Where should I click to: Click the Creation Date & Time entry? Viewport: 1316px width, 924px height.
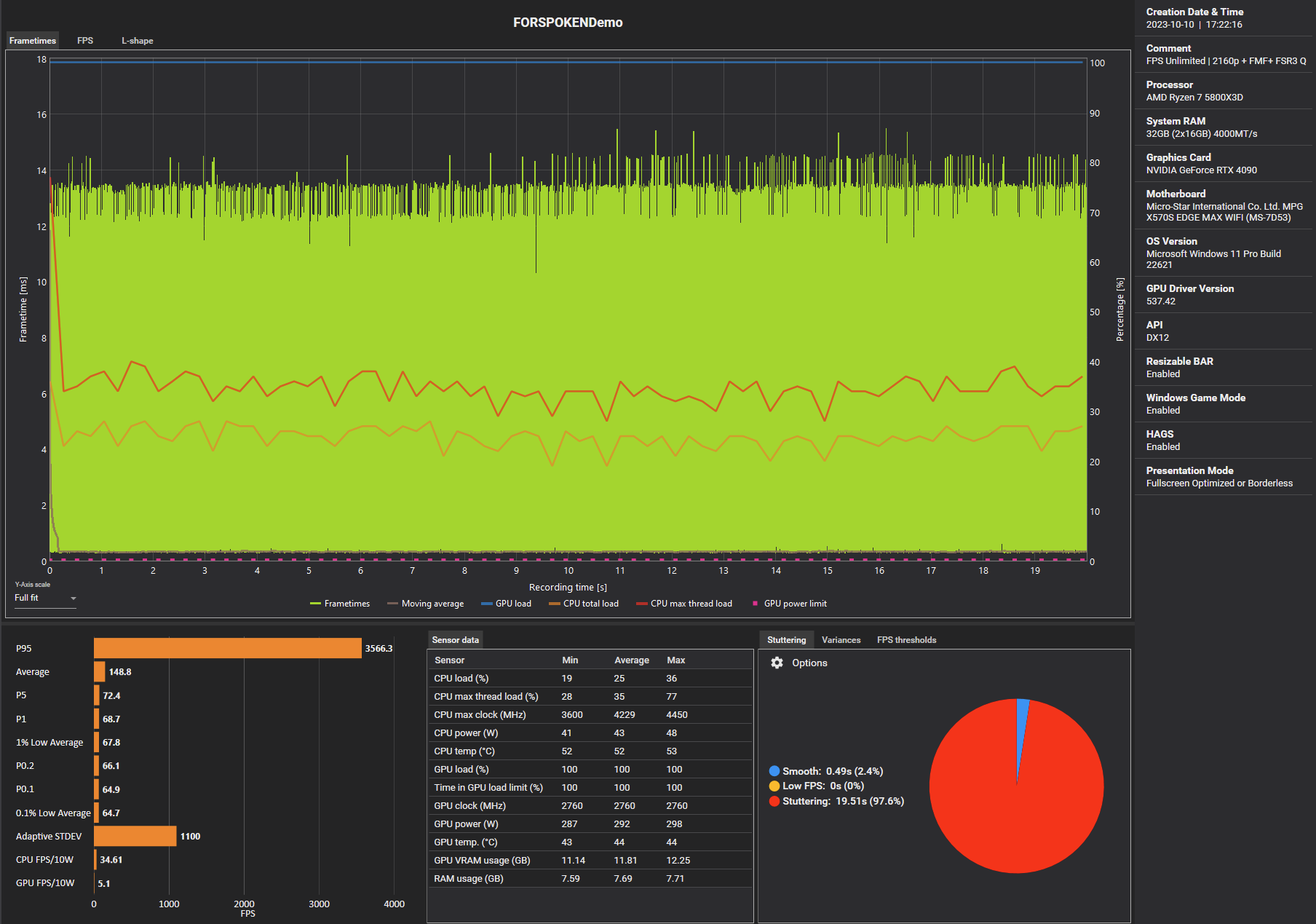(x=1224, y=18)
